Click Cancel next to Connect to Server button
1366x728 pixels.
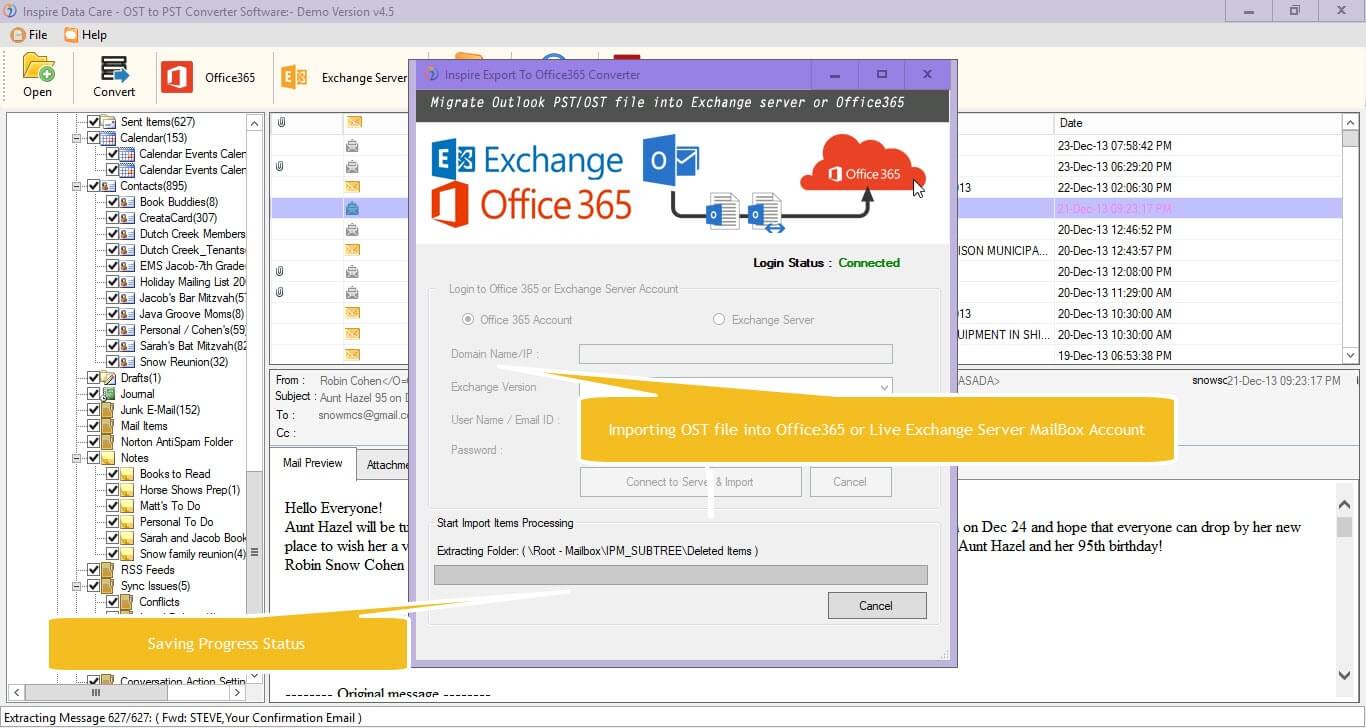point(850,482)
